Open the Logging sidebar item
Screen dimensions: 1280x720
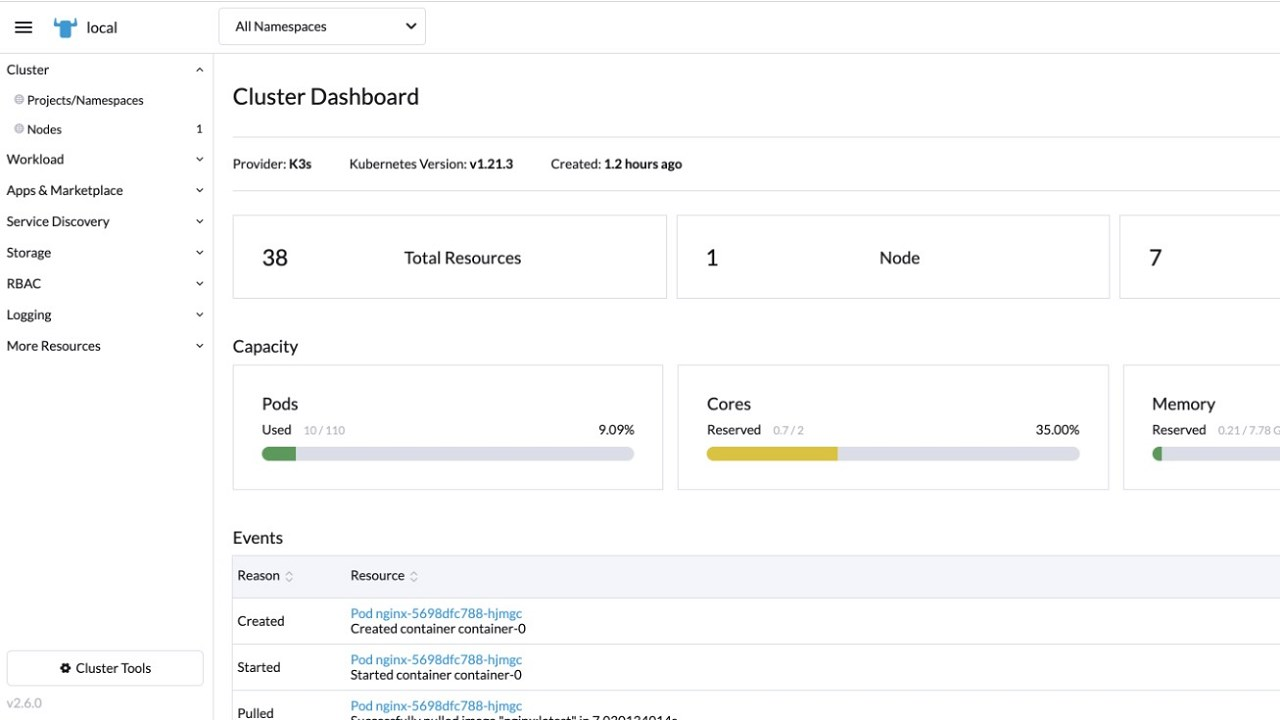(29, 315)
